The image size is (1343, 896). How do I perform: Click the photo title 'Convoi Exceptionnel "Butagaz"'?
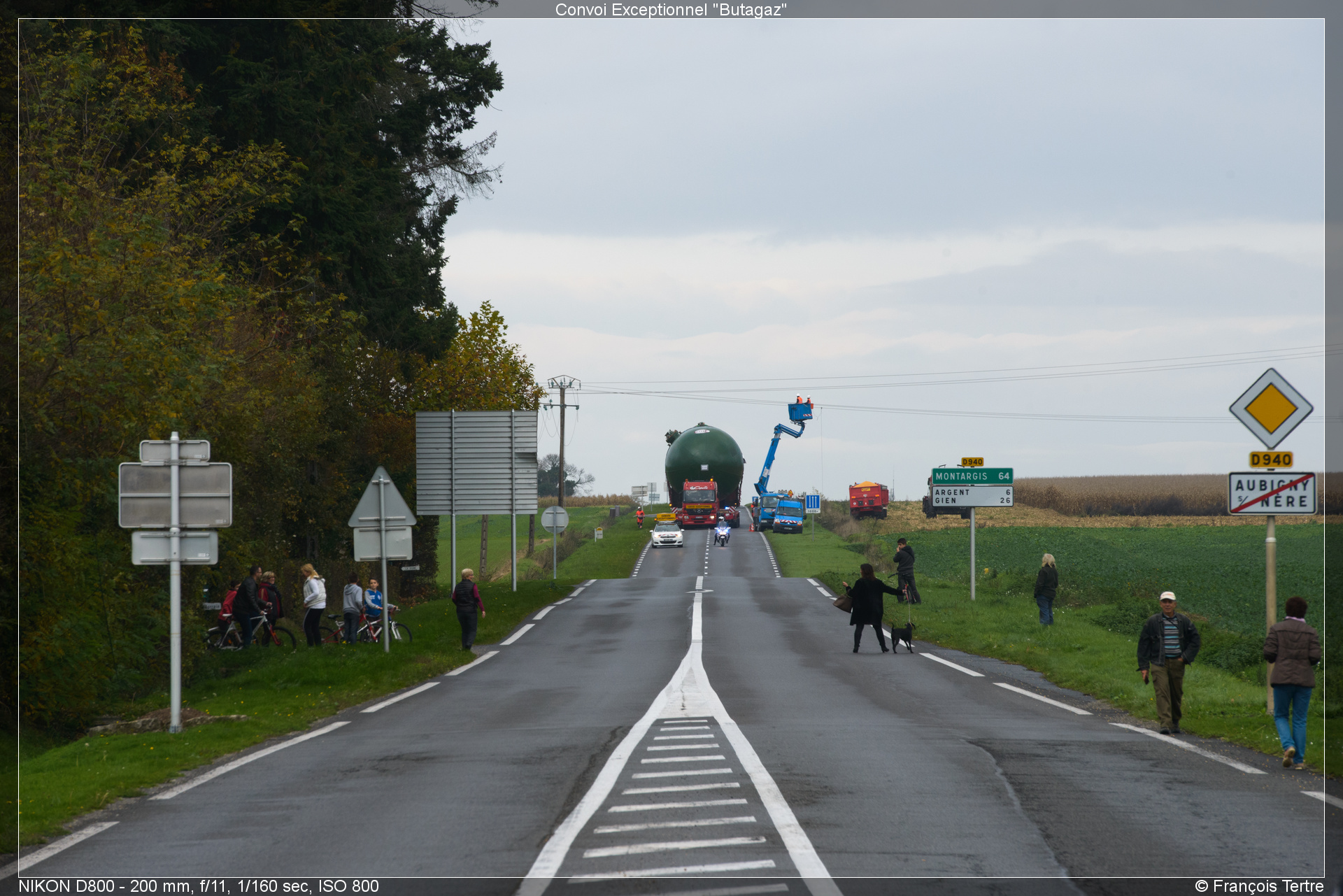click(671, 10)
